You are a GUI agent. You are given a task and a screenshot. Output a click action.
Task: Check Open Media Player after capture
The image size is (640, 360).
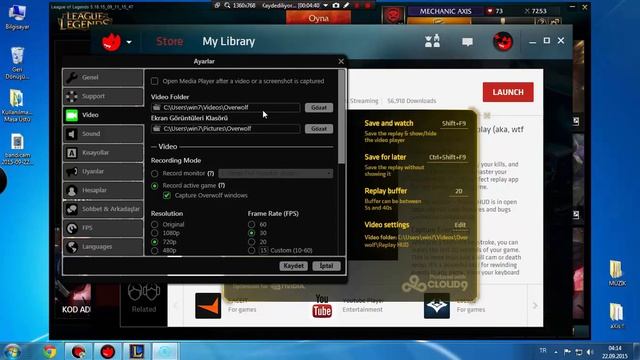[154, 81]
